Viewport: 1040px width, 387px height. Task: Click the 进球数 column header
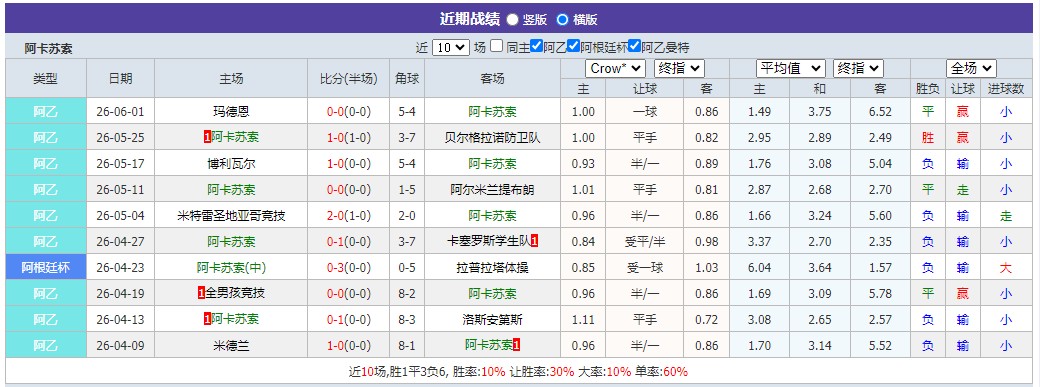pyautogui.click(x=1006, y=88)
